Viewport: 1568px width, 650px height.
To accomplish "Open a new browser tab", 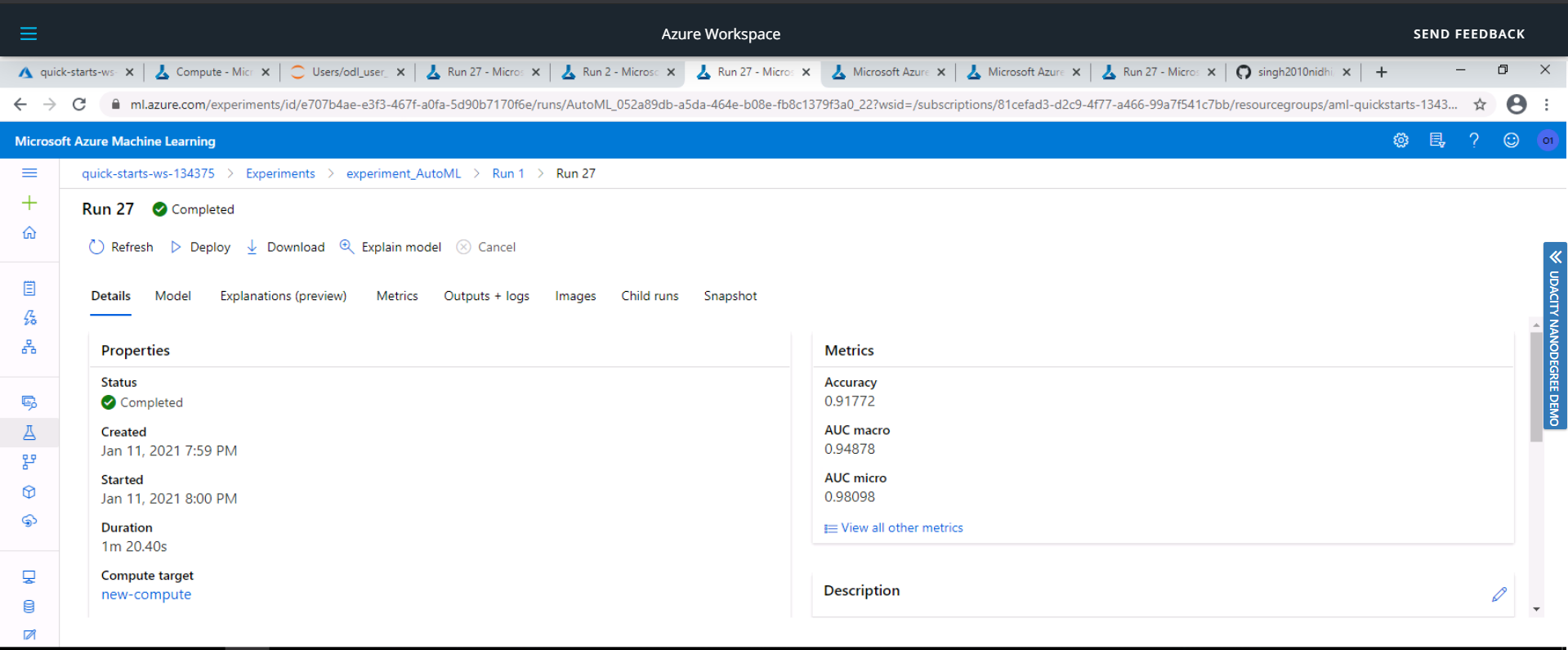I will pyautogui.click(x=1381, y=72).
